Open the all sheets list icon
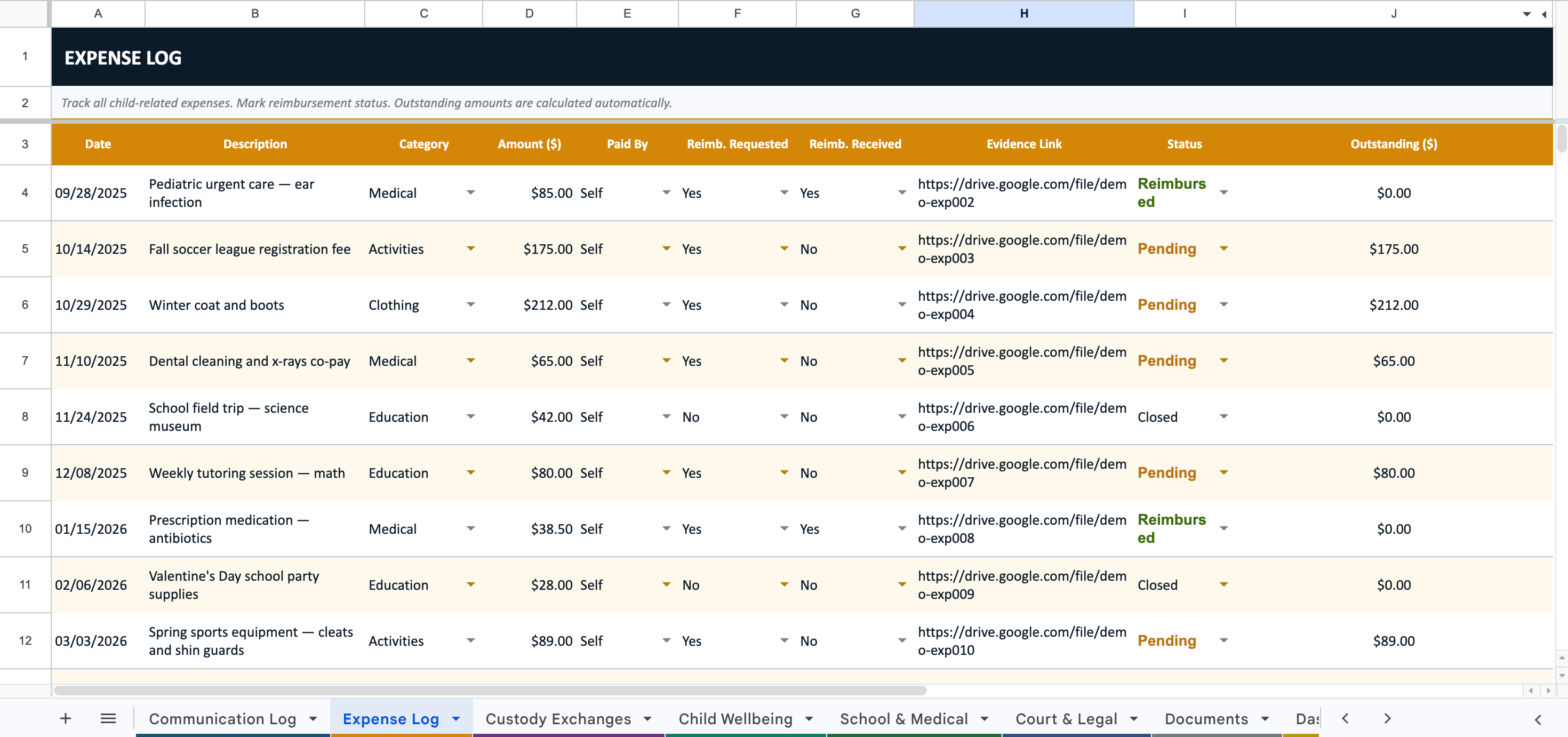 108,719
